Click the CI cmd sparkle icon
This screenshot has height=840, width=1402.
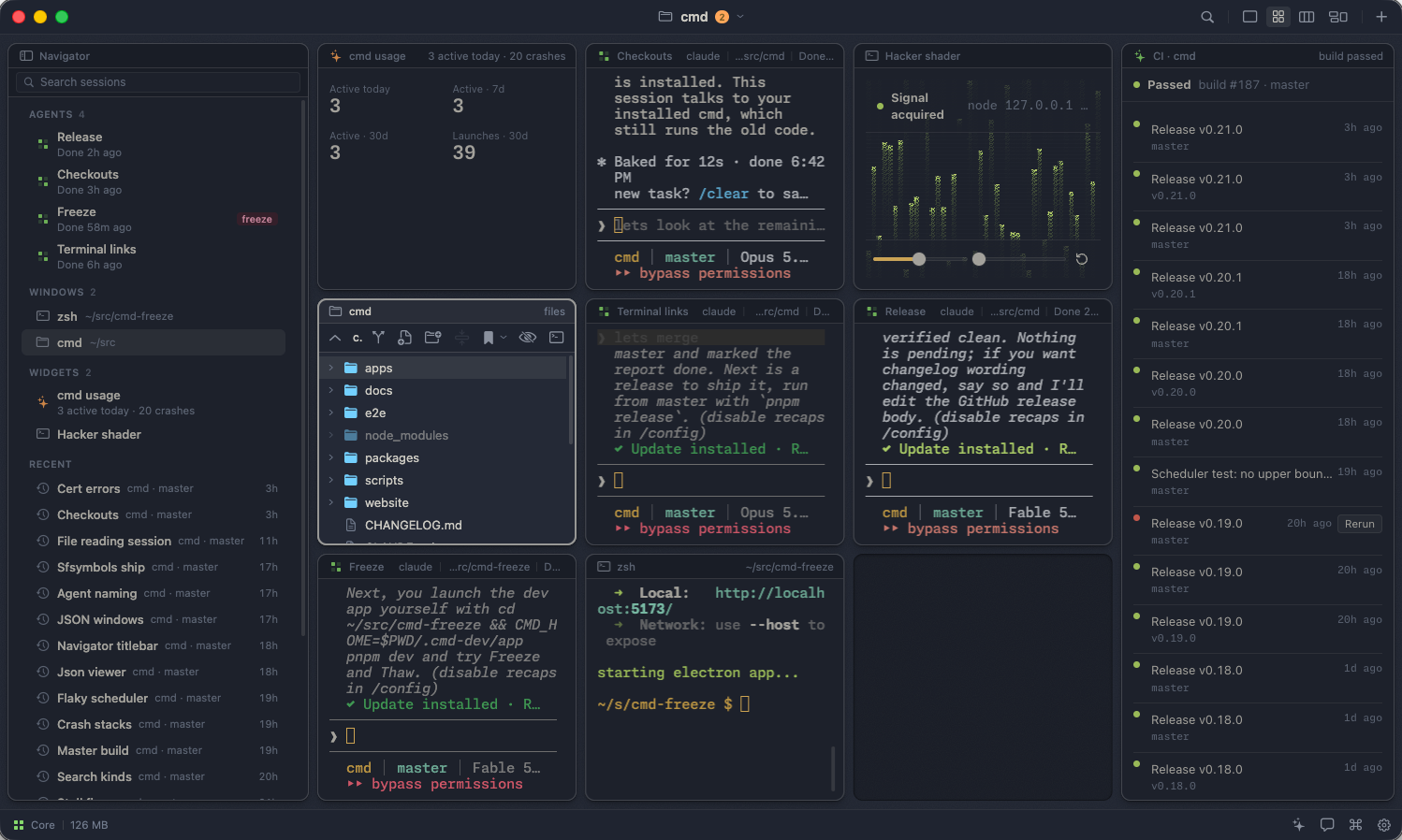1140,56
